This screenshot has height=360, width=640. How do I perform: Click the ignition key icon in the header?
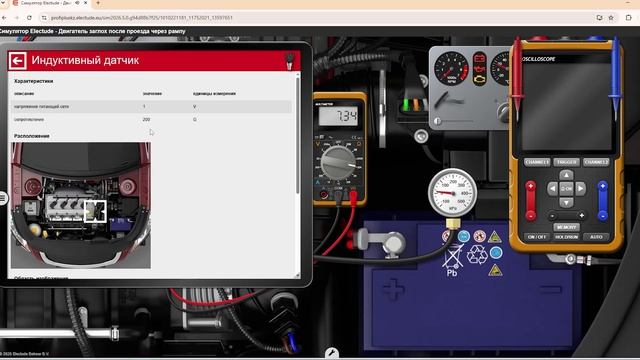click(290, 61)
